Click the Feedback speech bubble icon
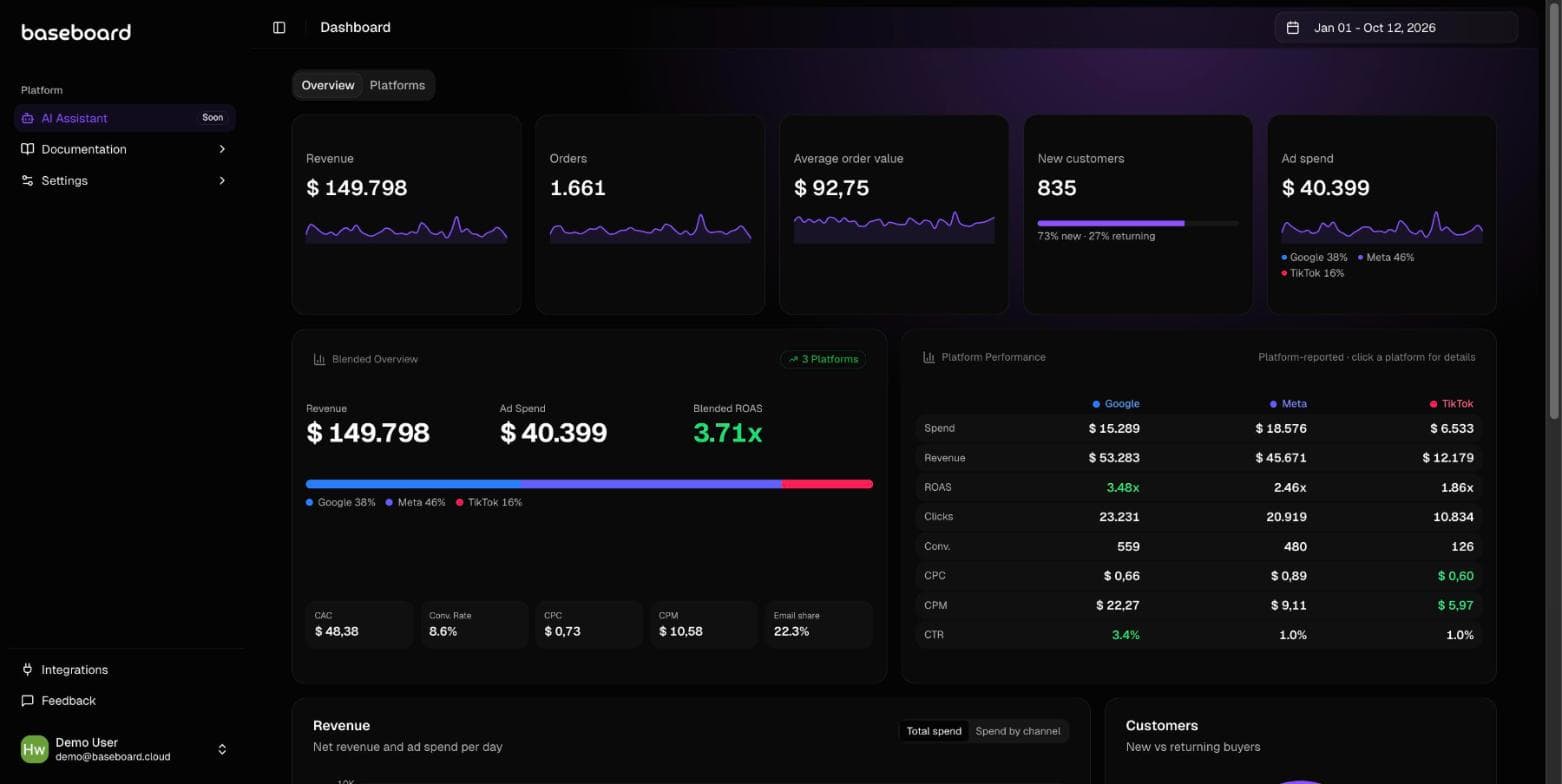This screenshot has height=784, width=1562. (x=28, y=701)
